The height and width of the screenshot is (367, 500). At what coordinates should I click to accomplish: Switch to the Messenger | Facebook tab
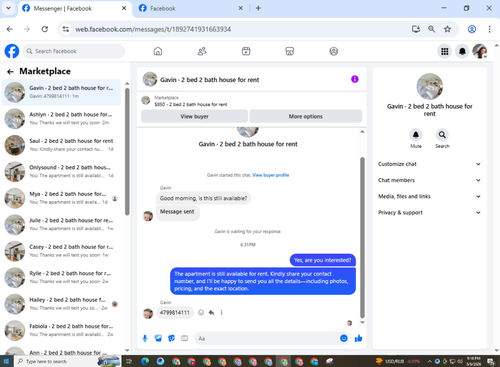point(74,8)
